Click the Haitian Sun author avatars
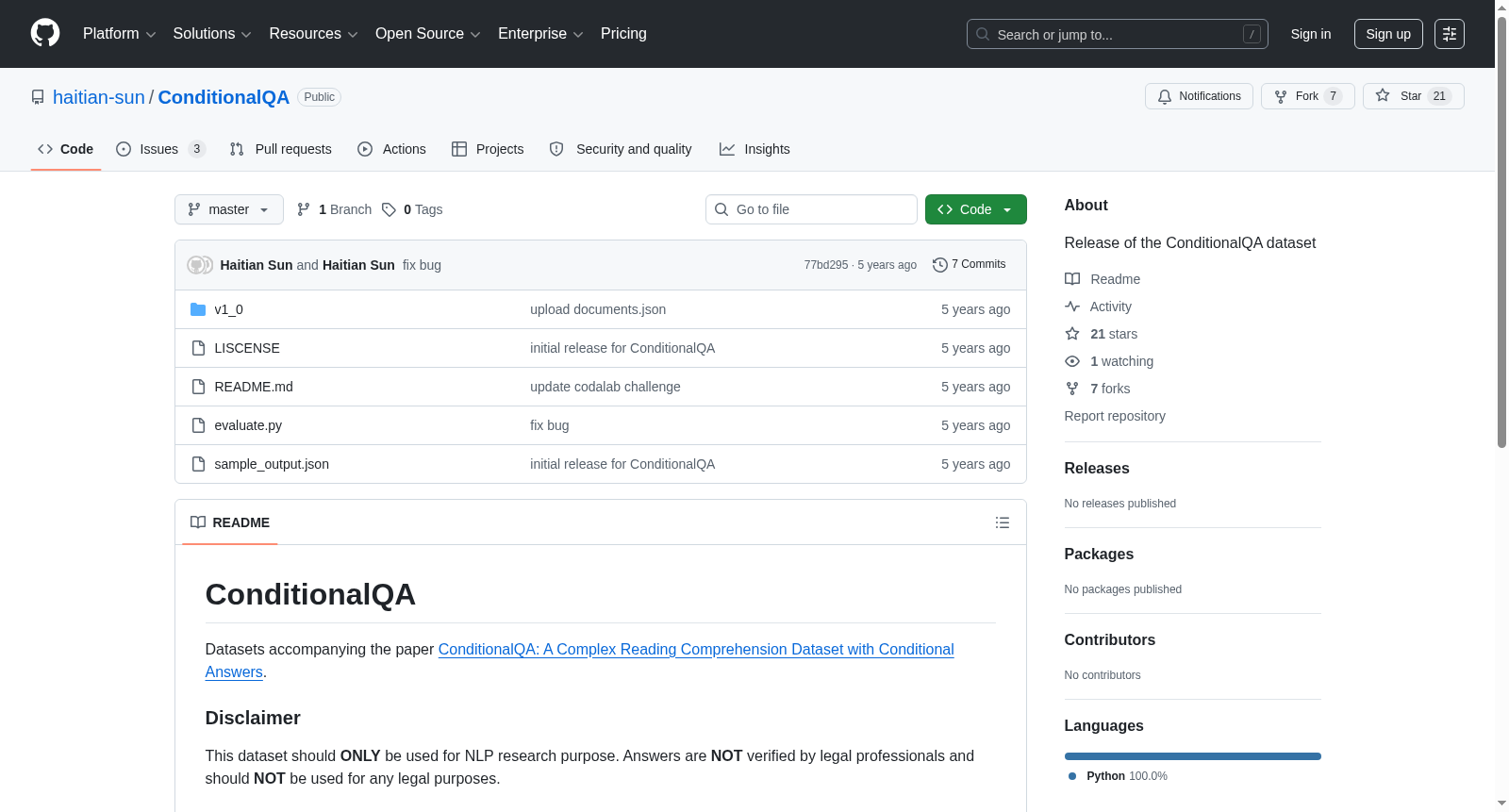This screenshot has width=1509, height=812. [200, 265]
